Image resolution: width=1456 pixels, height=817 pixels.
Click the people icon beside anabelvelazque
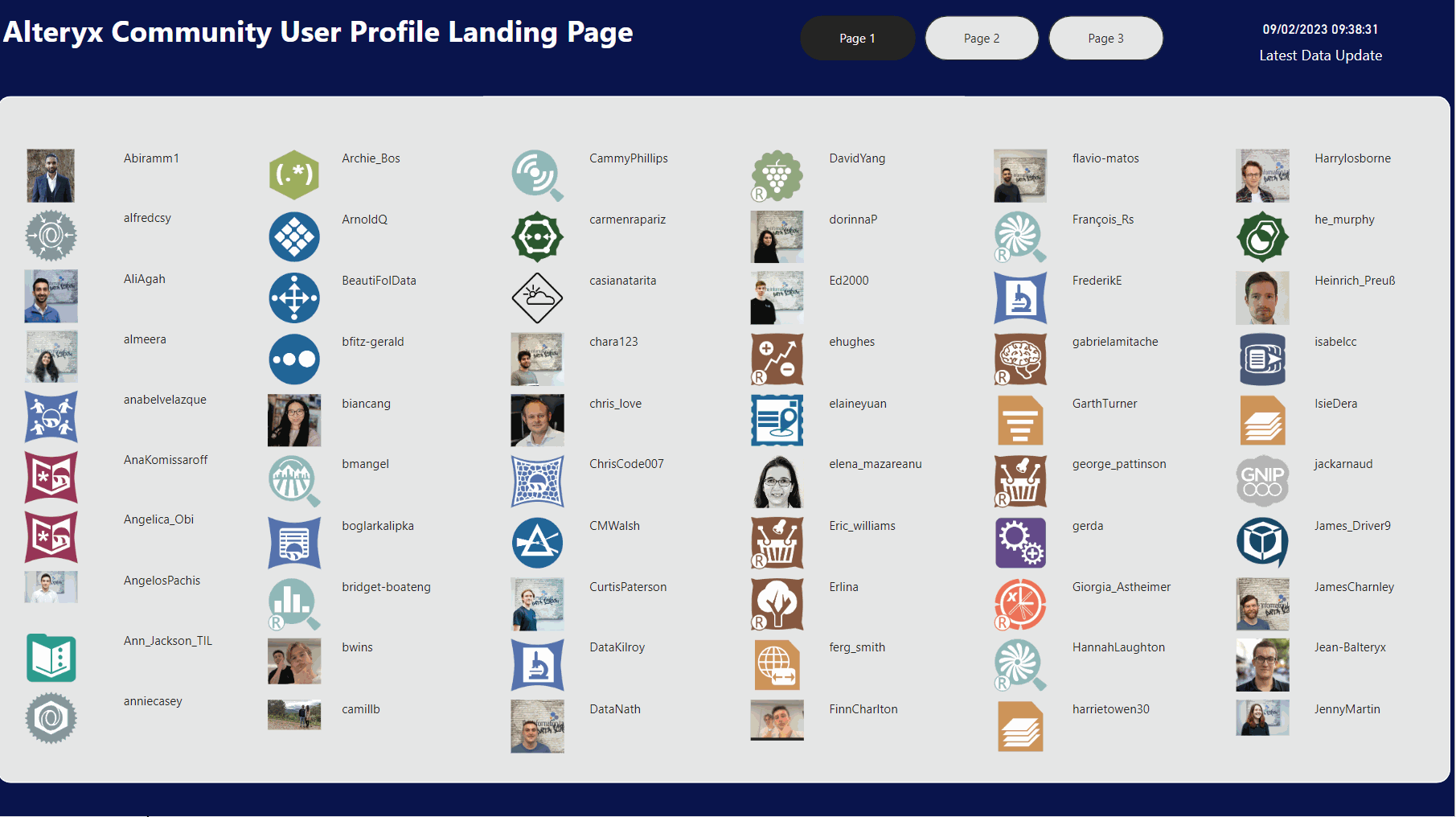click(51, 417)
